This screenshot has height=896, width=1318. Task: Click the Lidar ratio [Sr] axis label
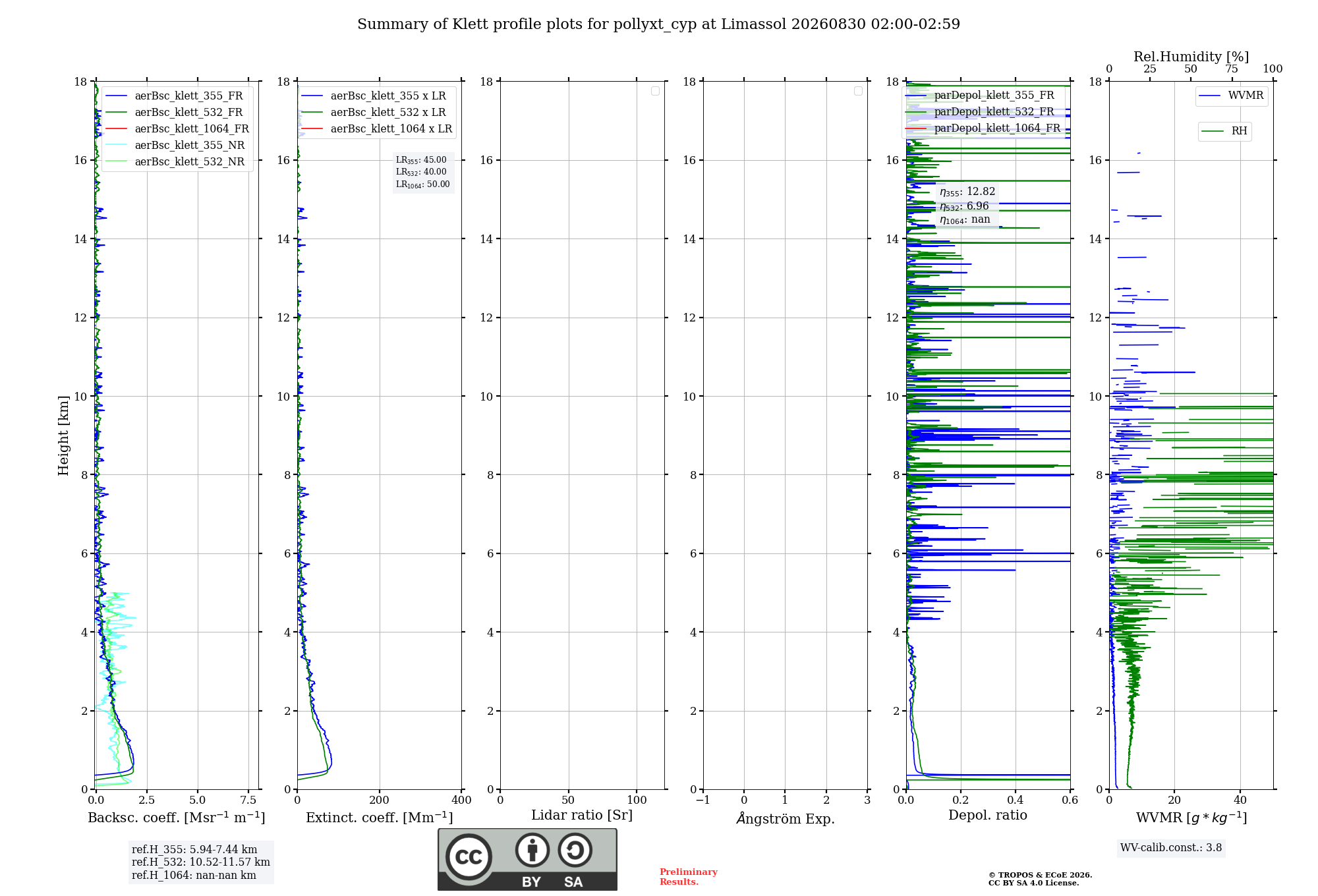click(582, 815)
